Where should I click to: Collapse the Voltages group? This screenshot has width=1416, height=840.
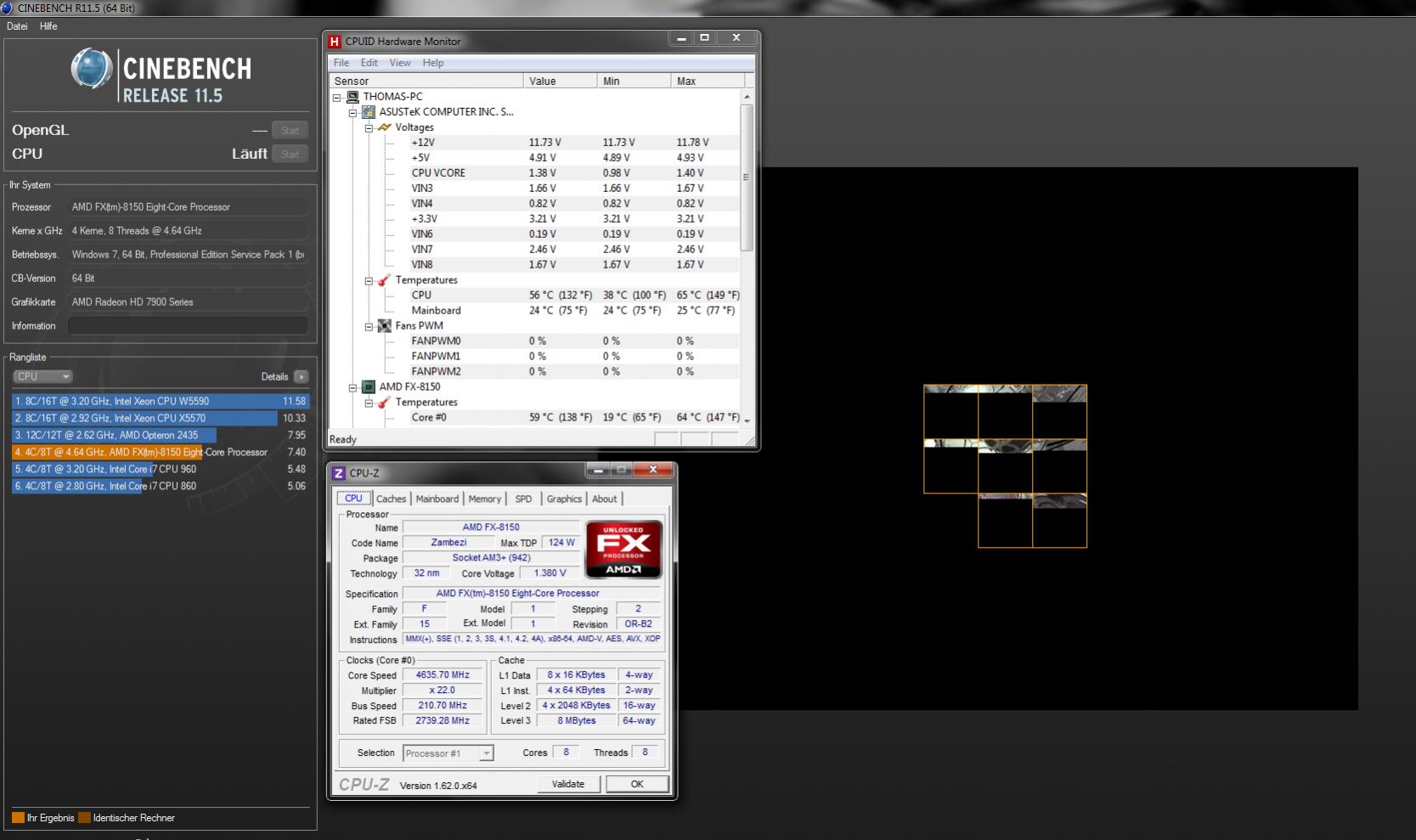[370, 128]
